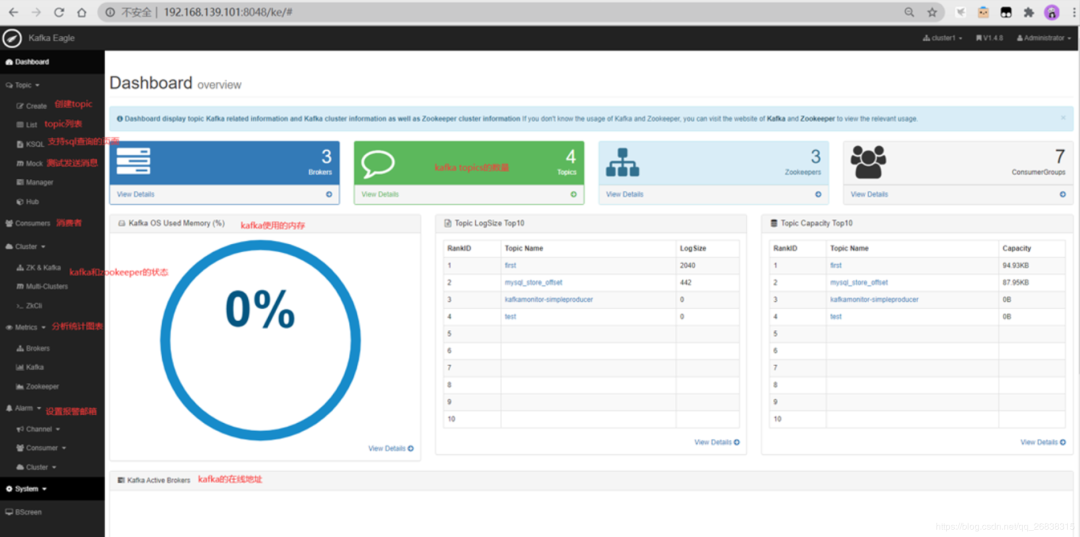Viewport: 1080px width, 537px height.
Task: Open Metrics Zookeeper page in sidebar
Action: coord(37,386)
